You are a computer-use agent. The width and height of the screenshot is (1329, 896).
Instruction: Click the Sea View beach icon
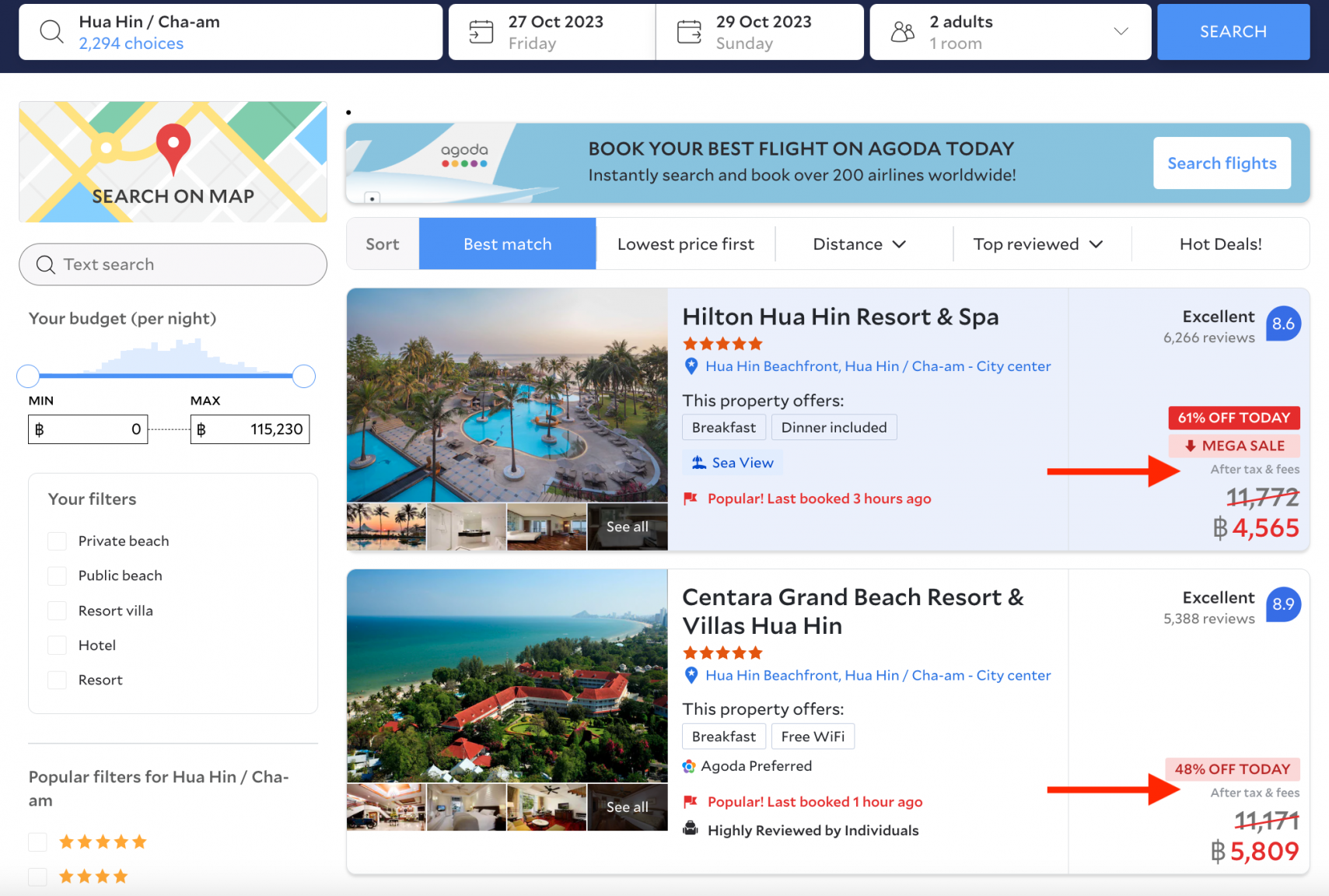pyautogui.click(x=699, y=463)
